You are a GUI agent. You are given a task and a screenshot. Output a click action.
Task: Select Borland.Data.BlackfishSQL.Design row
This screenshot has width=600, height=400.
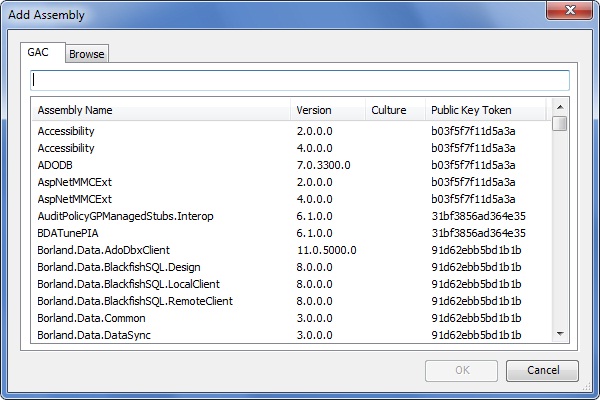tap(291, 267)
